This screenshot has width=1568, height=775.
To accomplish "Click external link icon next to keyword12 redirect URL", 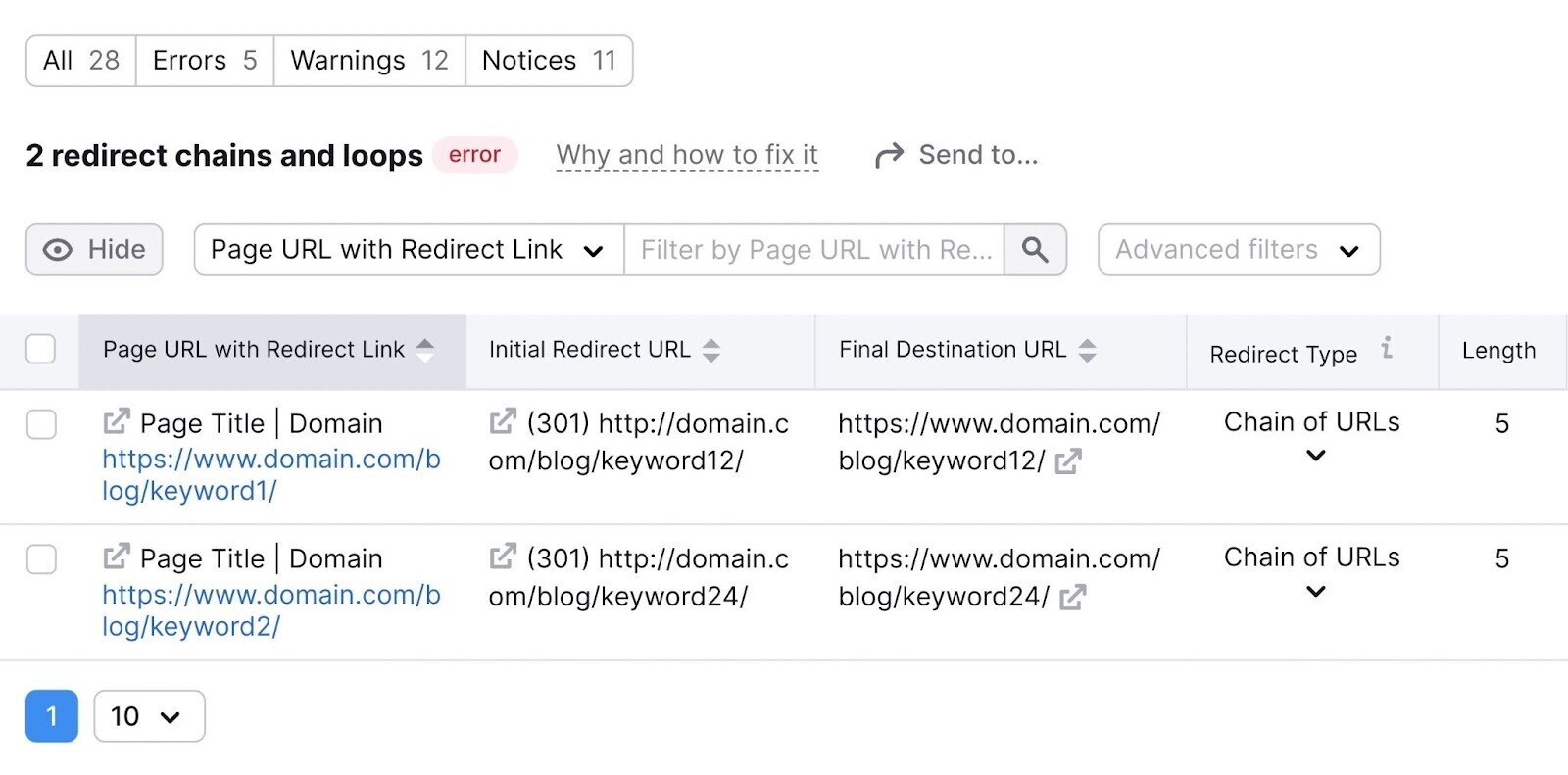I will pyautogui.click(x=502, y=420).
